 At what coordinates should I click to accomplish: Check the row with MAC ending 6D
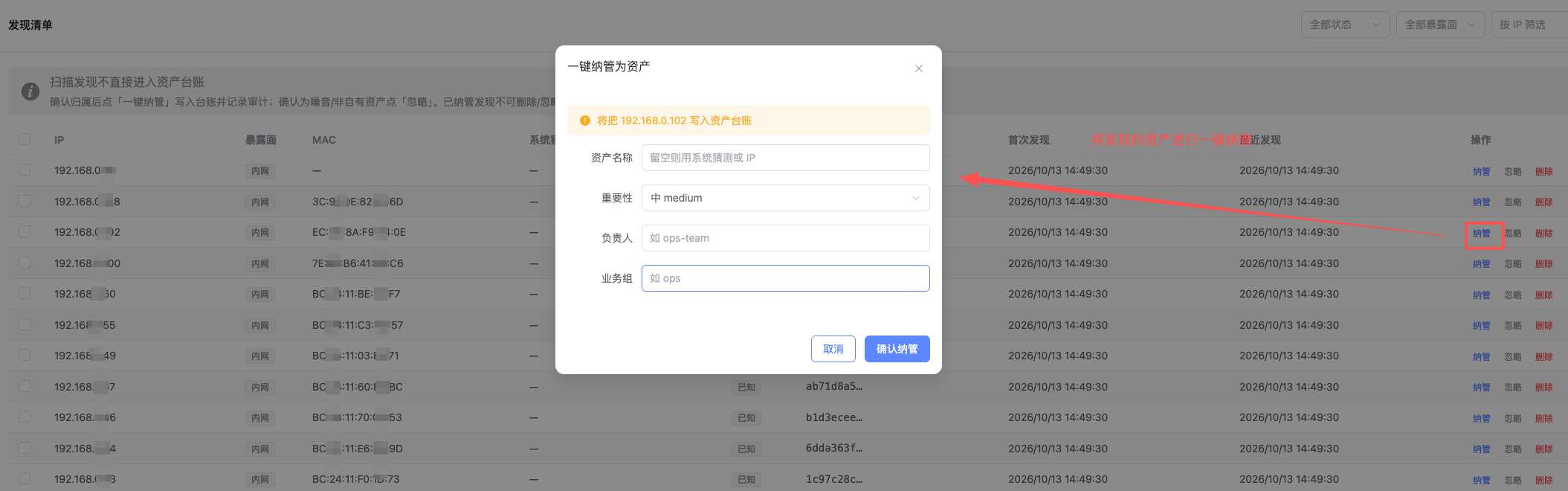(x=25, y=201)
